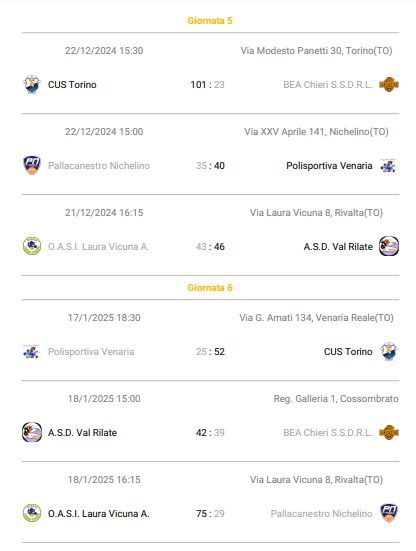This screenshot has width=416, height=551.
Task: Open CUS Torino team name in Giornata 5
Action: point(72,85)
